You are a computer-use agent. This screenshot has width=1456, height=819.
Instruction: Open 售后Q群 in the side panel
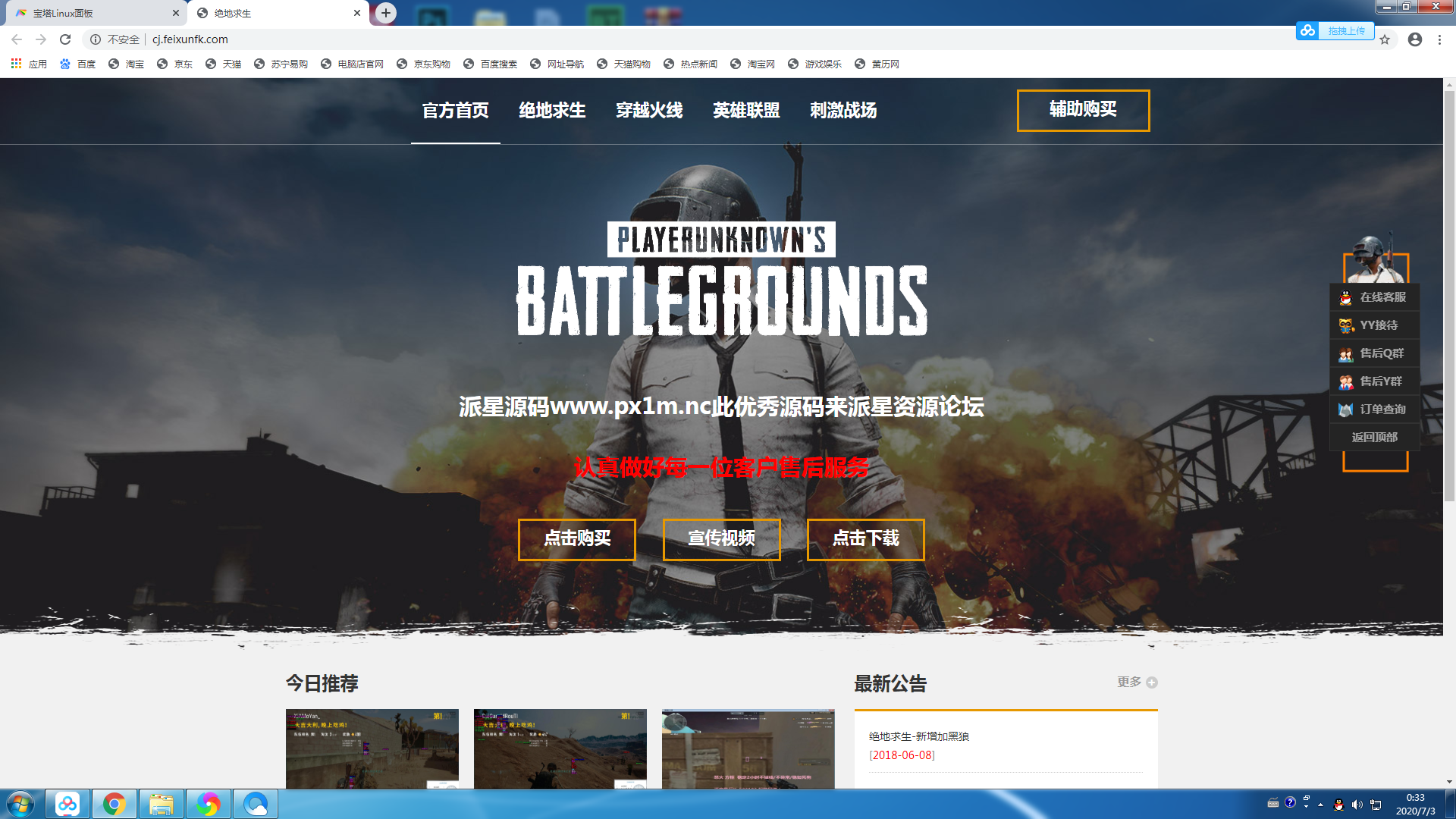pos(1374,353)
